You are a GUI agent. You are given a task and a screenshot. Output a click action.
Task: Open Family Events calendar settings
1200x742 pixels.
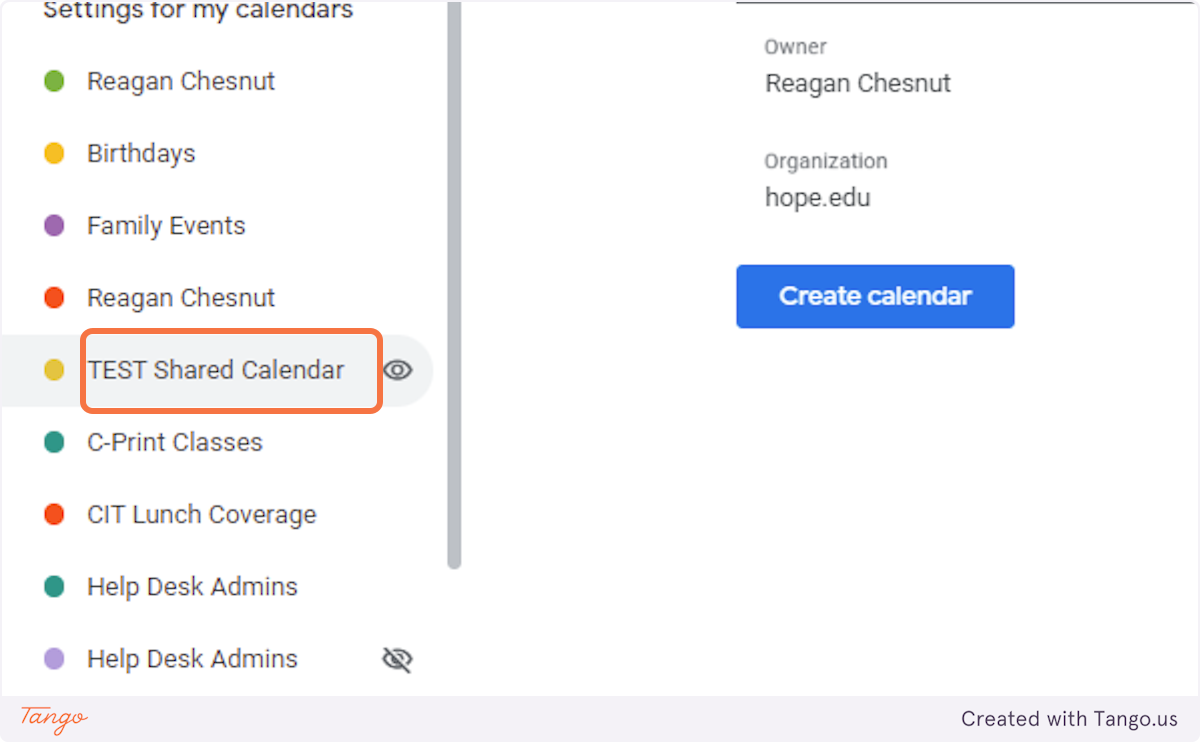[166, 226]
